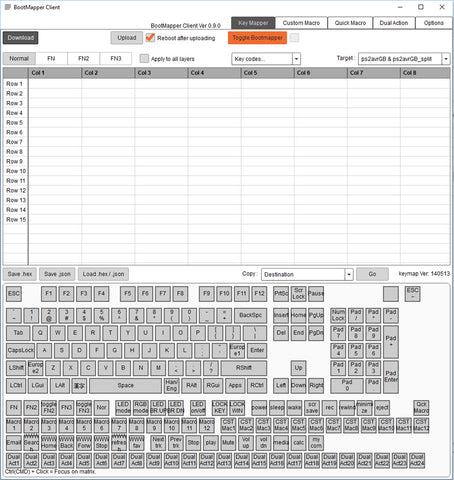454x480 pixels.
Task: Pick the Email key
Action: point(14,443)
